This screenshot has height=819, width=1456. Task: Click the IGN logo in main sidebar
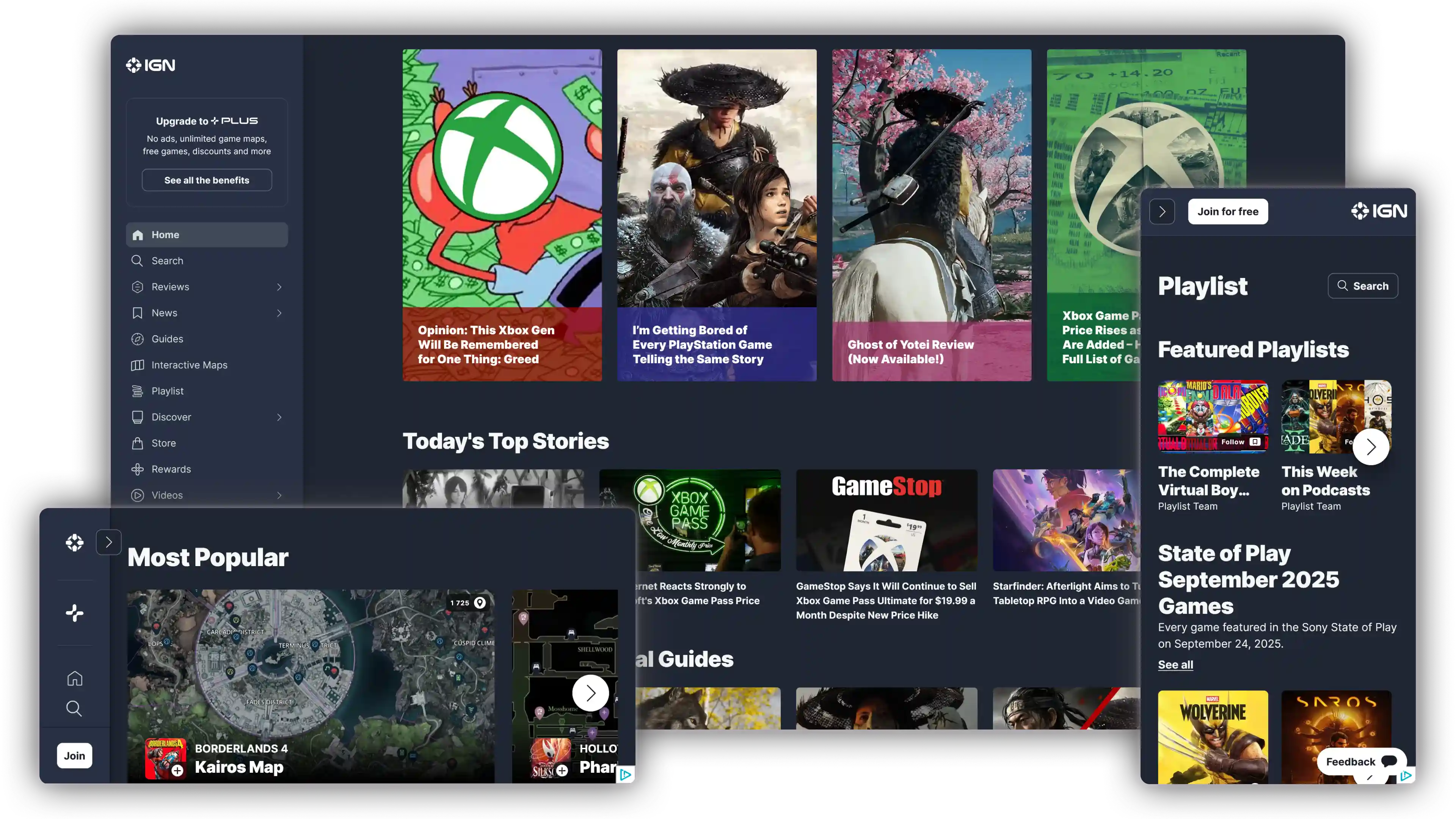tap(151, 66)
